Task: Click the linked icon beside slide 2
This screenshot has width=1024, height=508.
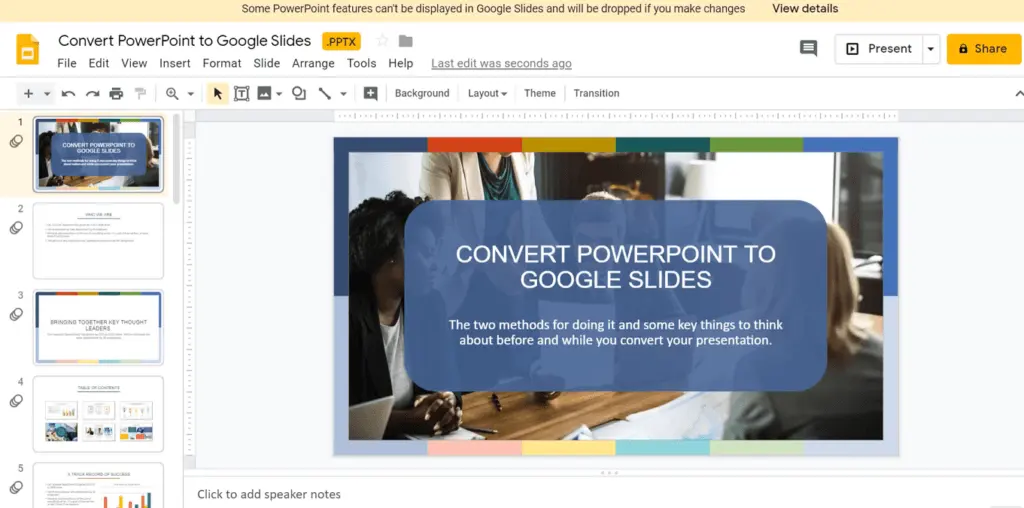Action: click(16, 228)
